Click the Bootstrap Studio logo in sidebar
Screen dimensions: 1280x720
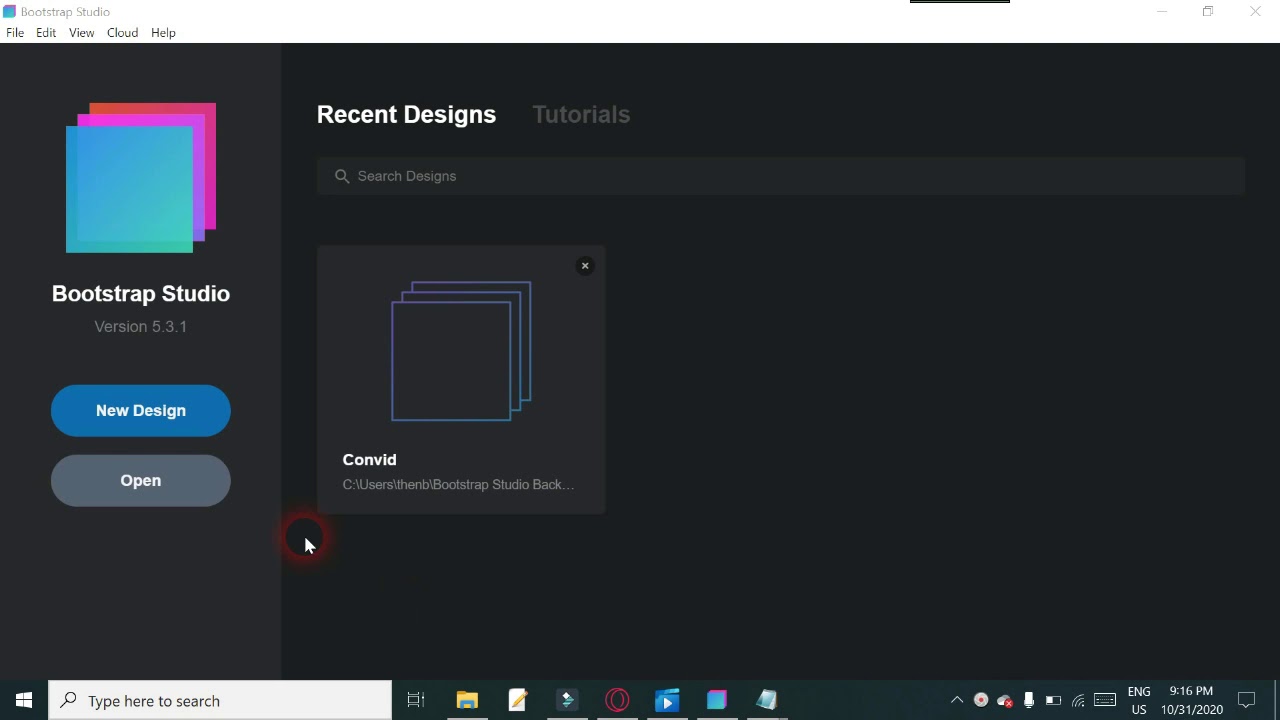pyautogui.click(x=141, y=178)
